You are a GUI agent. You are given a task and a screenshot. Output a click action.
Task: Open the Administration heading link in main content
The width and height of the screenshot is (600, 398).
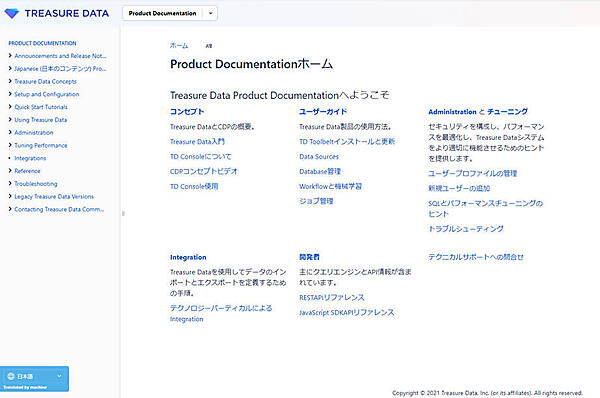coord(452,112)
